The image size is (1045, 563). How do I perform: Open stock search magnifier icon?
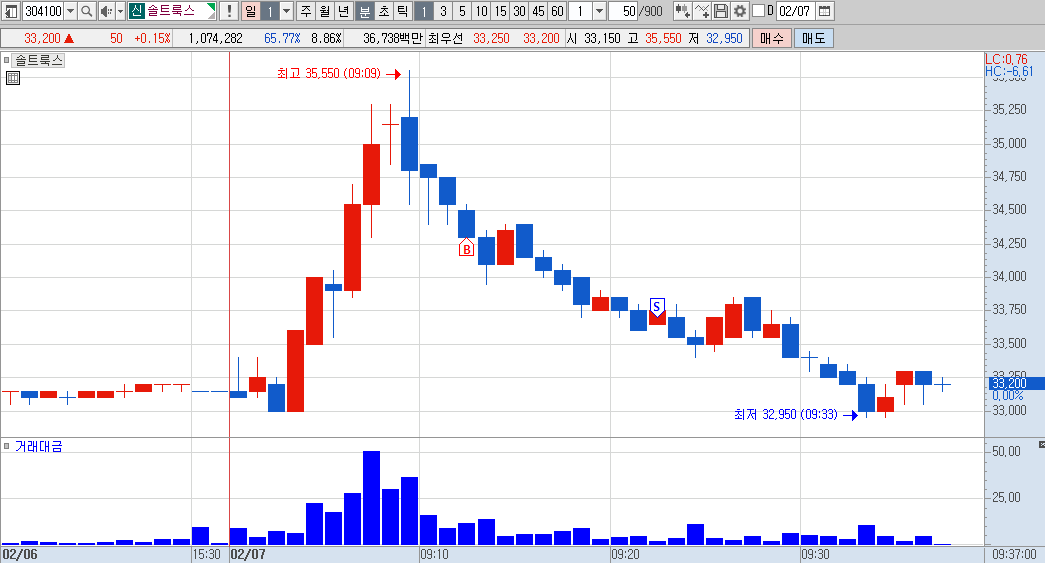click(87, 11)
